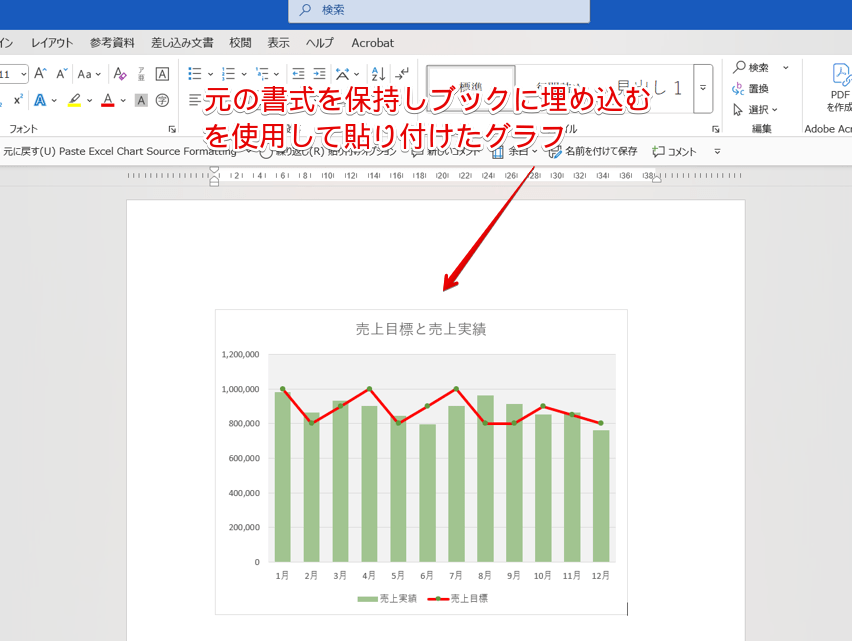Click the Bullets list icon
Image resolution: width=857 pixels, height=641 pixels.
[x=195, y=73]
